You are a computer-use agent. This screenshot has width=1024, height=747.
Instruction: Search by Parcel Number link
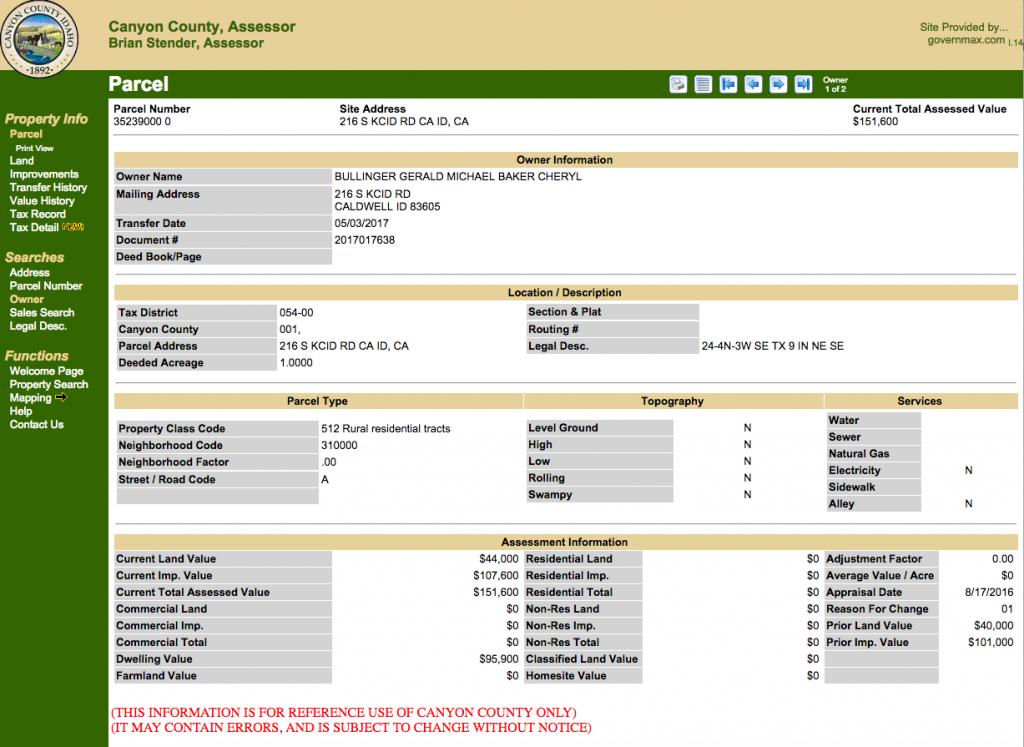45,286
